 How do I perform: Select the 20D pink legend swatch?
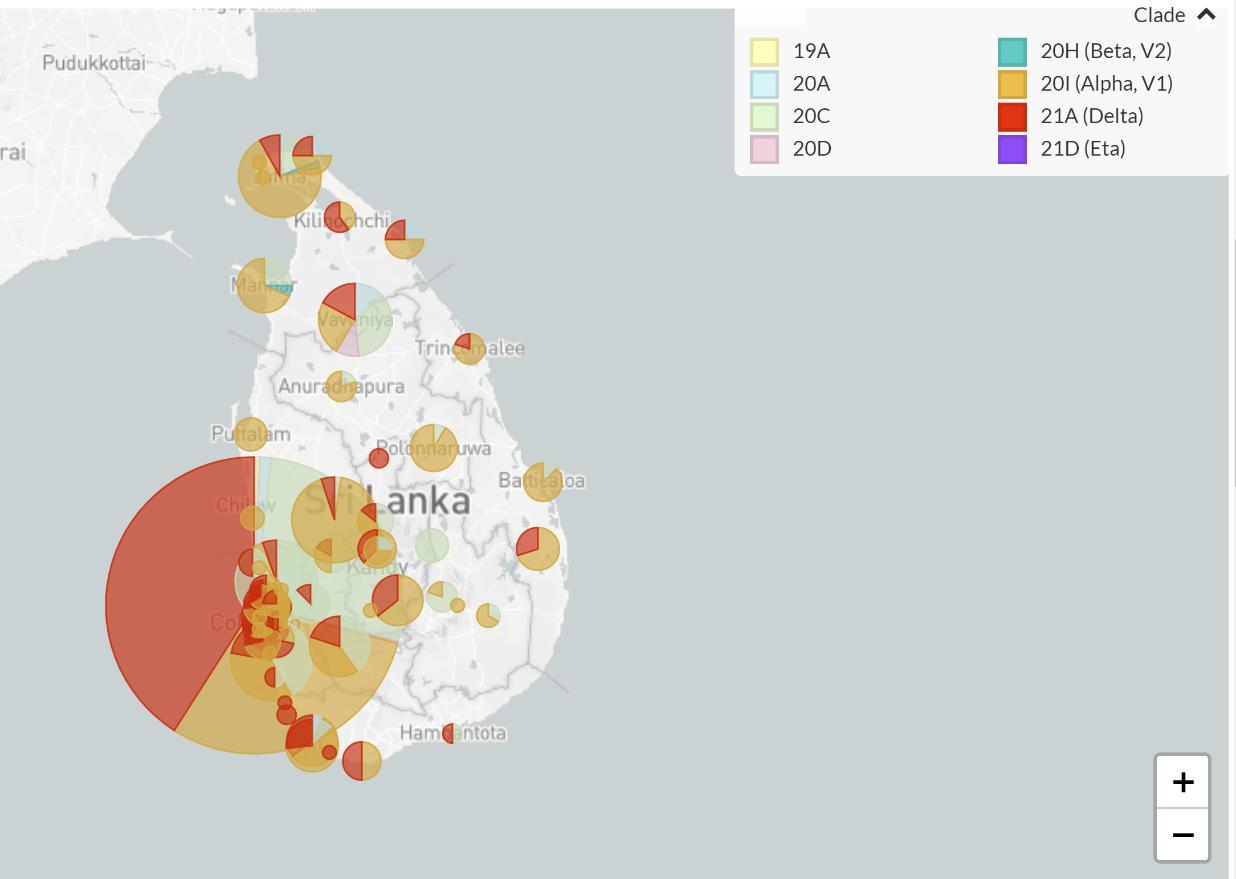click(764, 149)
